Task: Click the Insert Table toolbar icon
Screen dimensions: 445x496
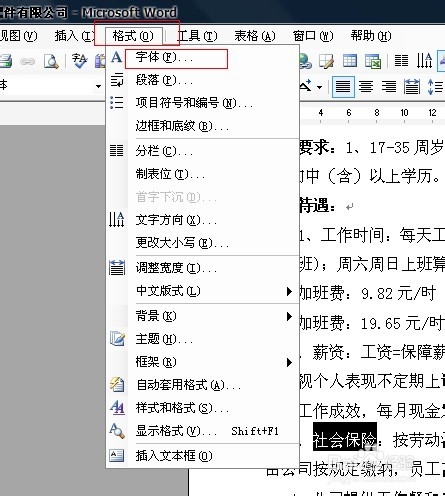Action: click(x=350, y=61)
